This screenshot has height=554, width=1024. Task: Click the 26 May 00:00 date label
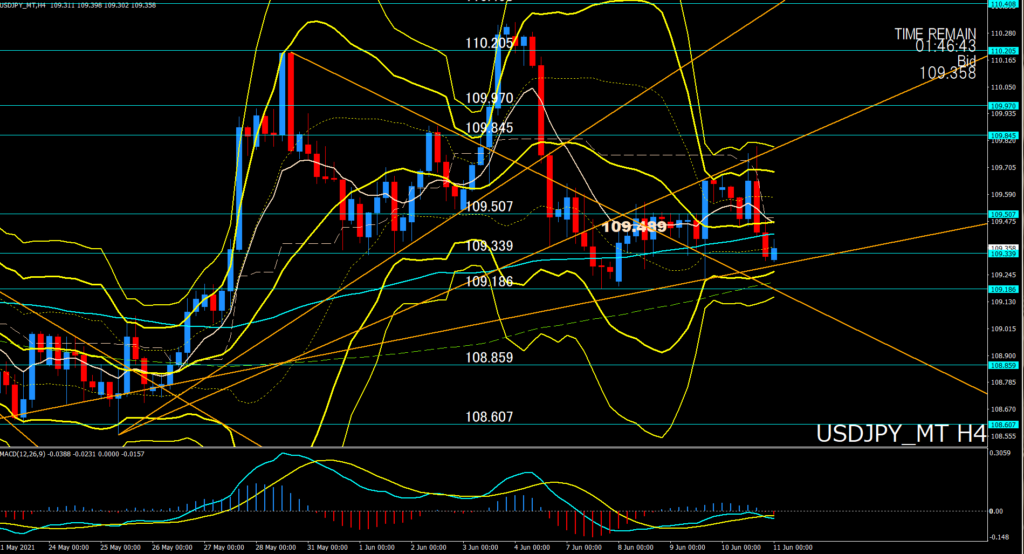(x=172, y=547)
